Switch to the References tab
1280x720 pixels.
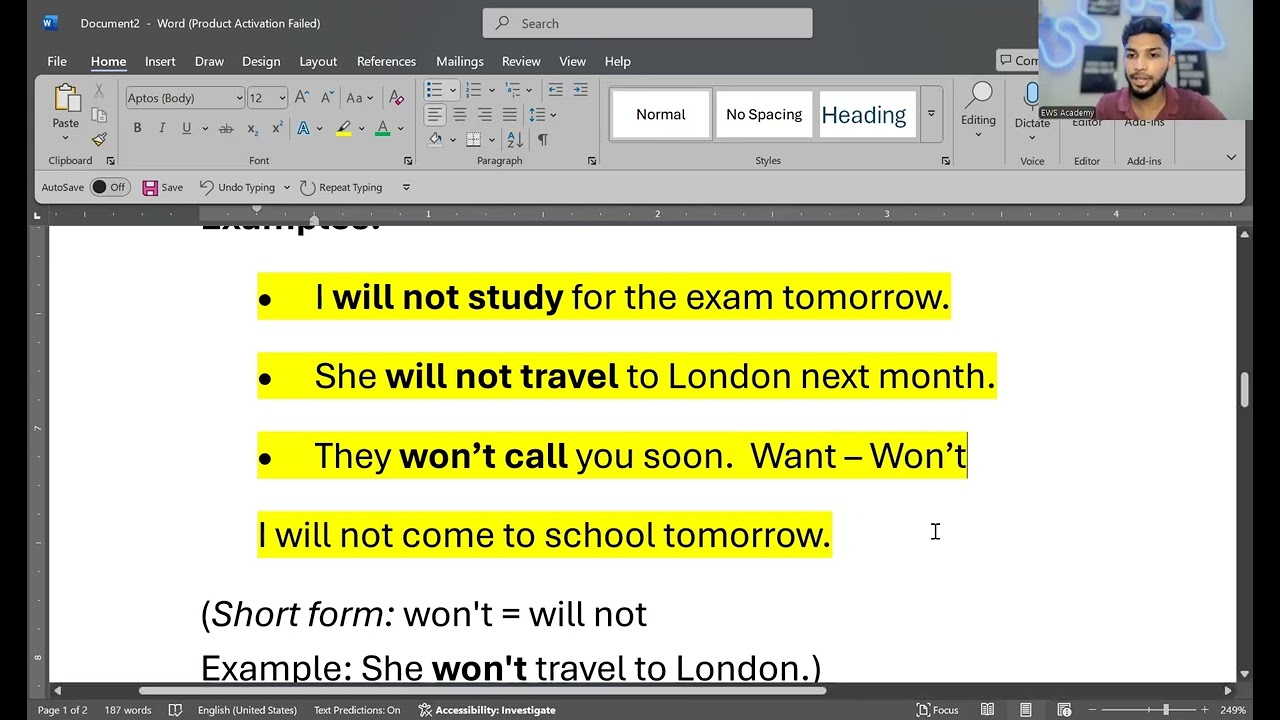pos(386,61)
